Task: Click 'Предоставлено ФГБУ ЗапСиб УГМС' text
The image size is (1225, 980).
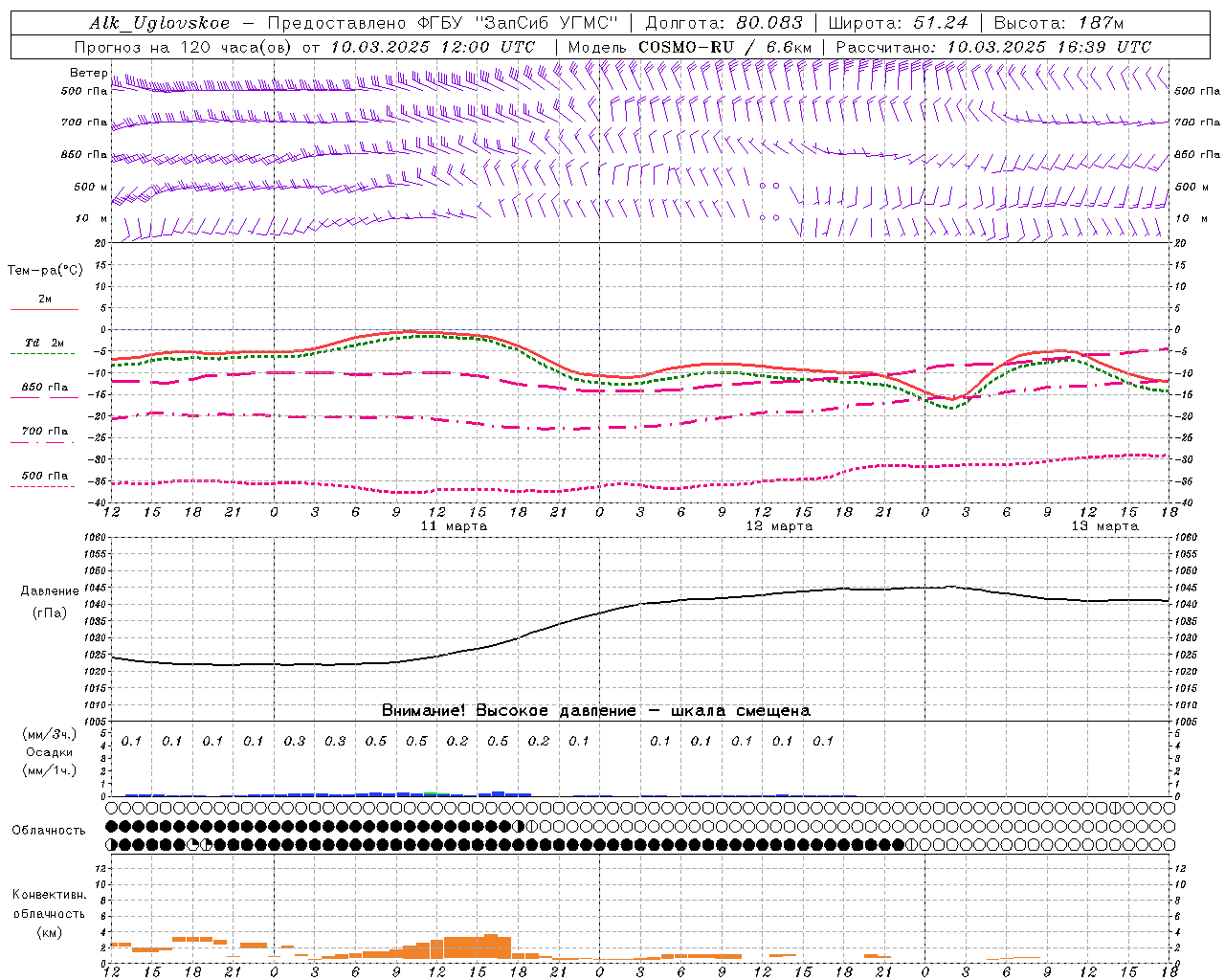Action: tap(443, 23)
